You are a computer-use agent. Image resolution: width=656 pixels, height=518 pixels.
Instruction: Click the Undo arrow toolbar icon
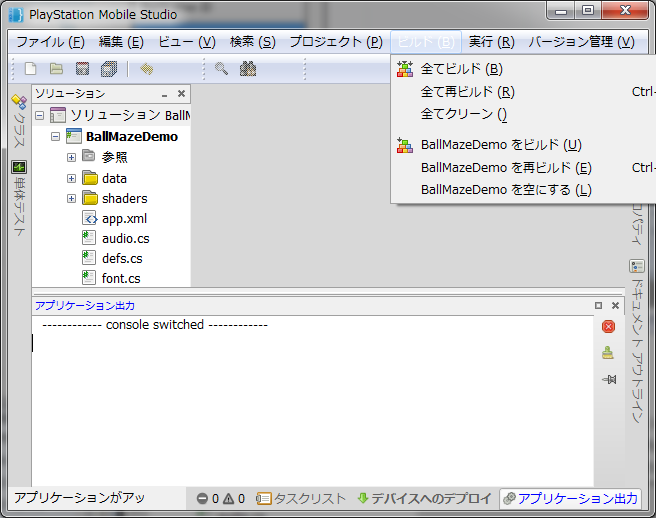(146, 69)
